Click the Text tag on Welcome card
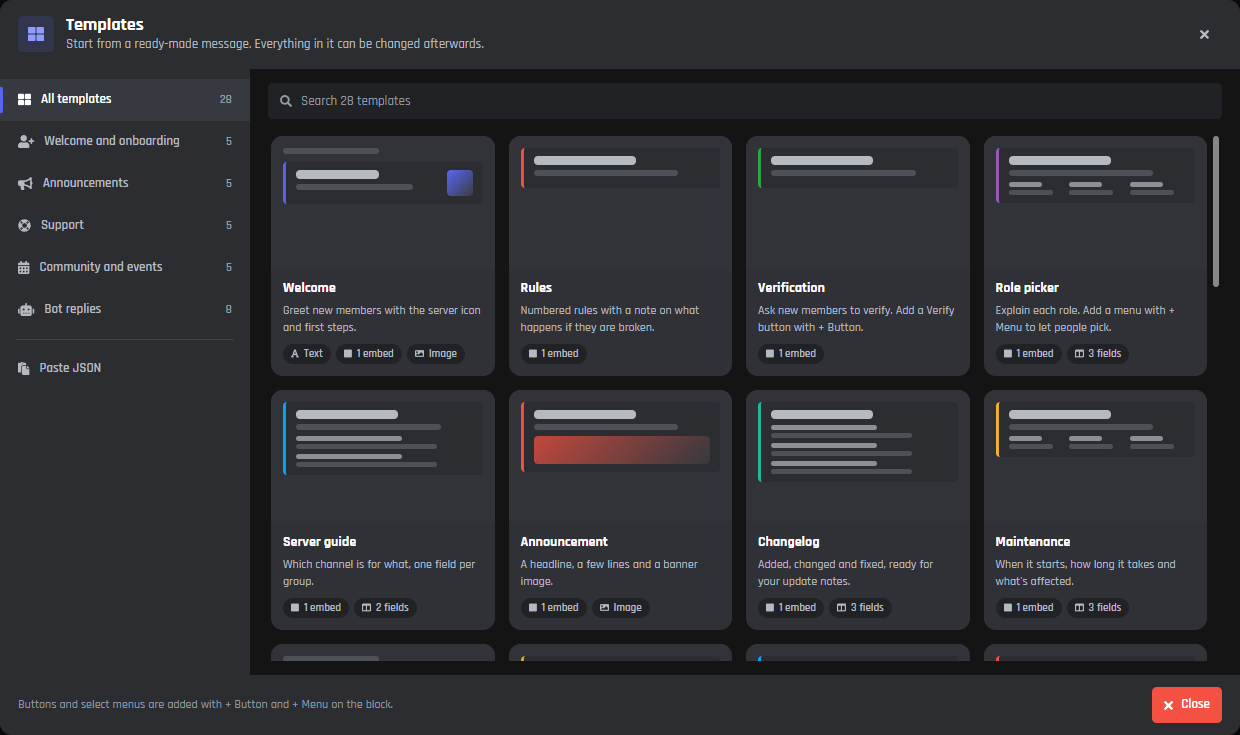The height and width of the screenshot is (735, 1240). [307, 354]
